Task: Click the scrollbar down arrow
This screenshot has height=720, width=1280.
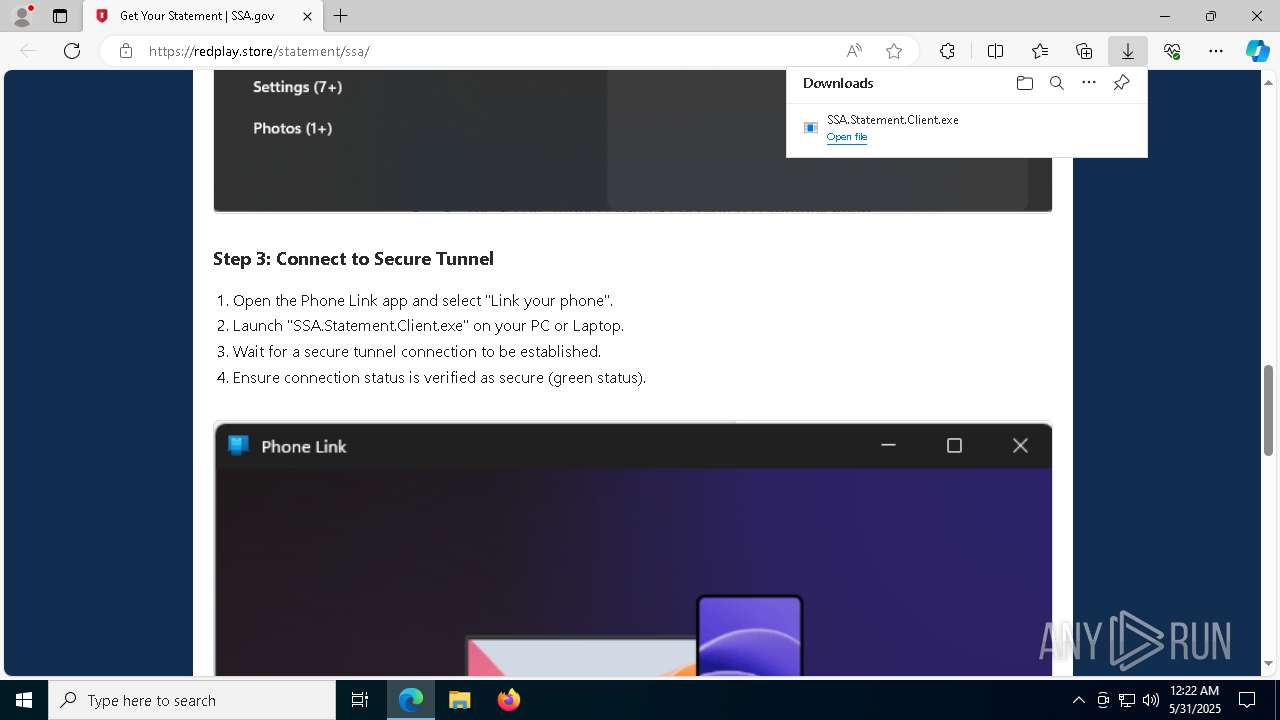Action: pos(1269,663)
